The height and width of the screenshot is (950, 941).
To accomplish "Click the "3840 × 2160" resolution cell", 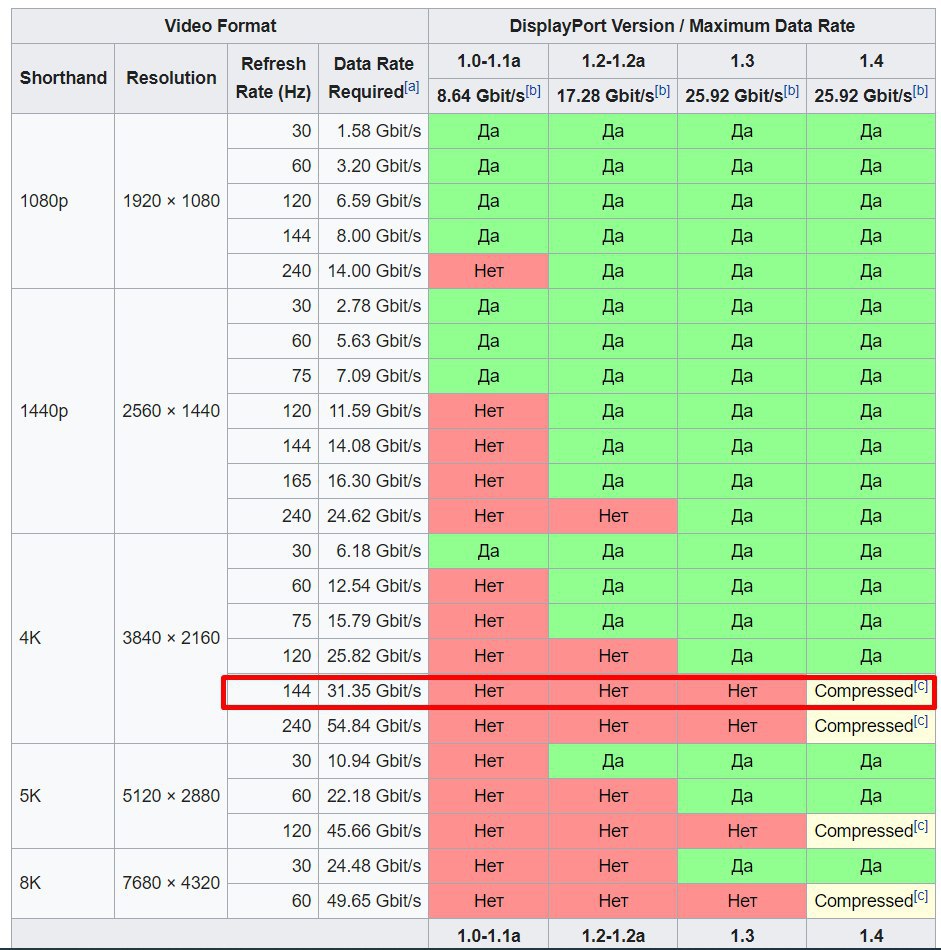I will [x=171, y=638].
